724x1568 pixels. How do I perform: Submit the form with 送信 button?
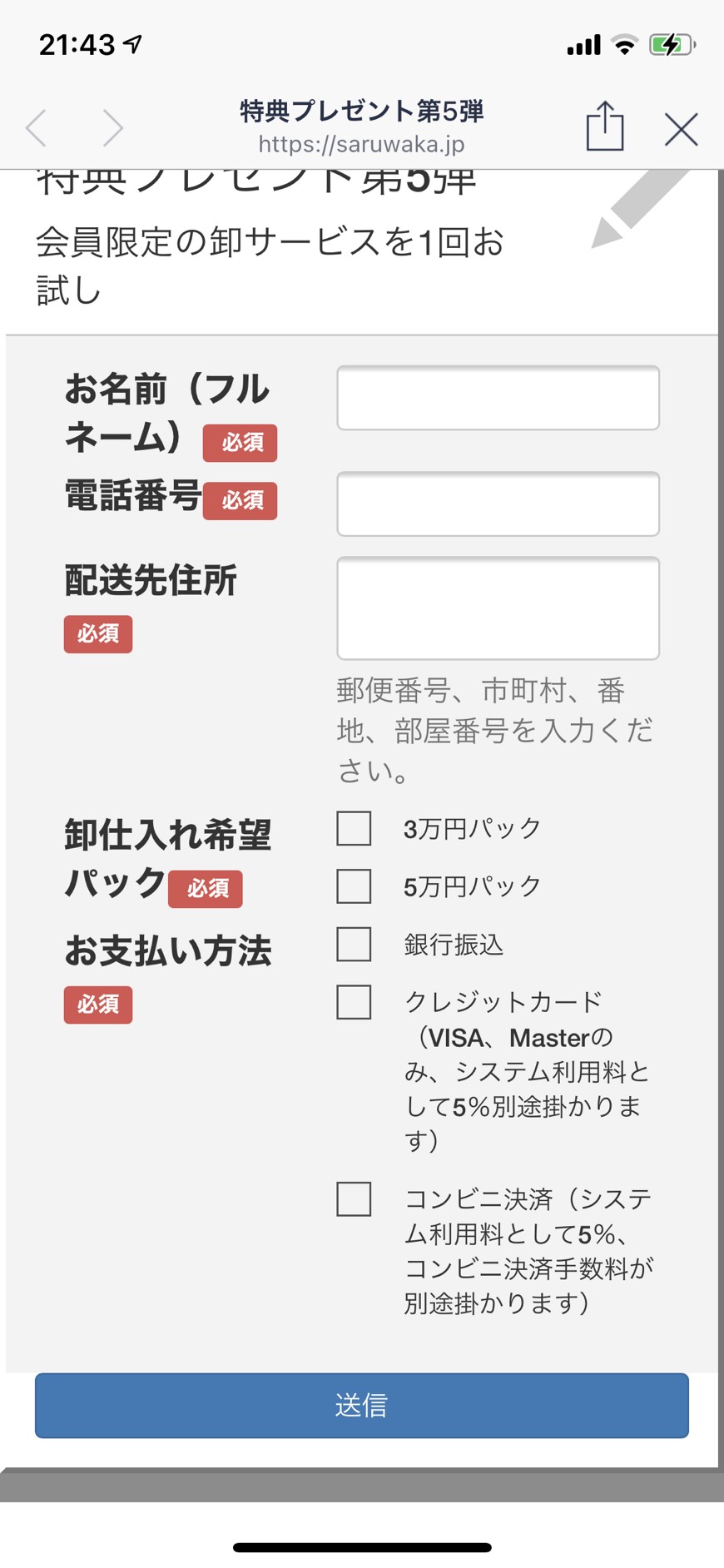point(362,1406)
